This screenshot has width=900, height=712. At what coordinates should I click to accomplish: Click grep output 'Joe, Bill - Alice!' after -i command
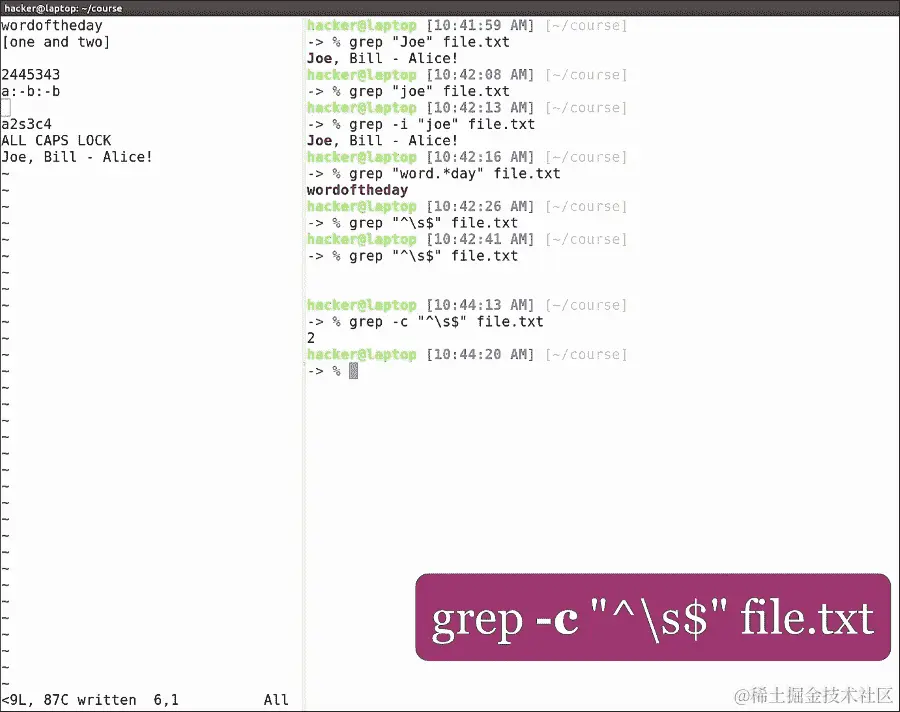point(382,141)
